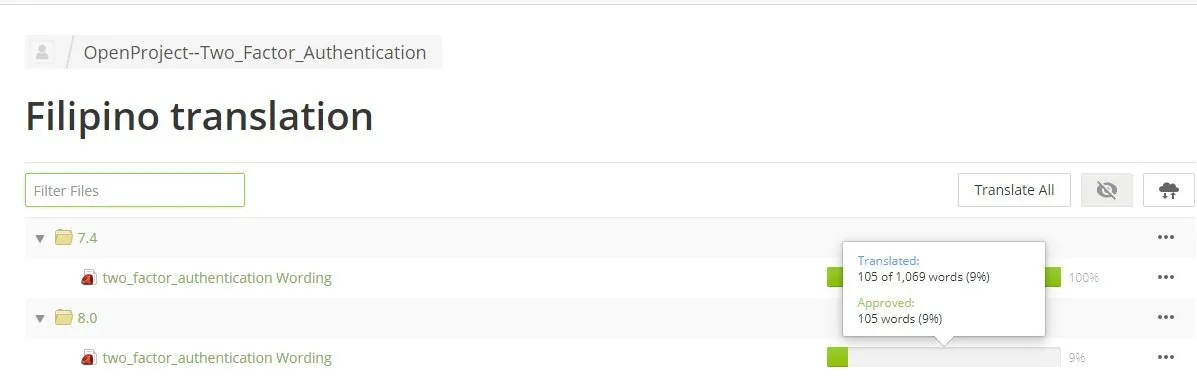The image size is (1197, 378).
Task: Open the ellipsis menu for 8.0 wording file
Action: (x=1165, y=357)
